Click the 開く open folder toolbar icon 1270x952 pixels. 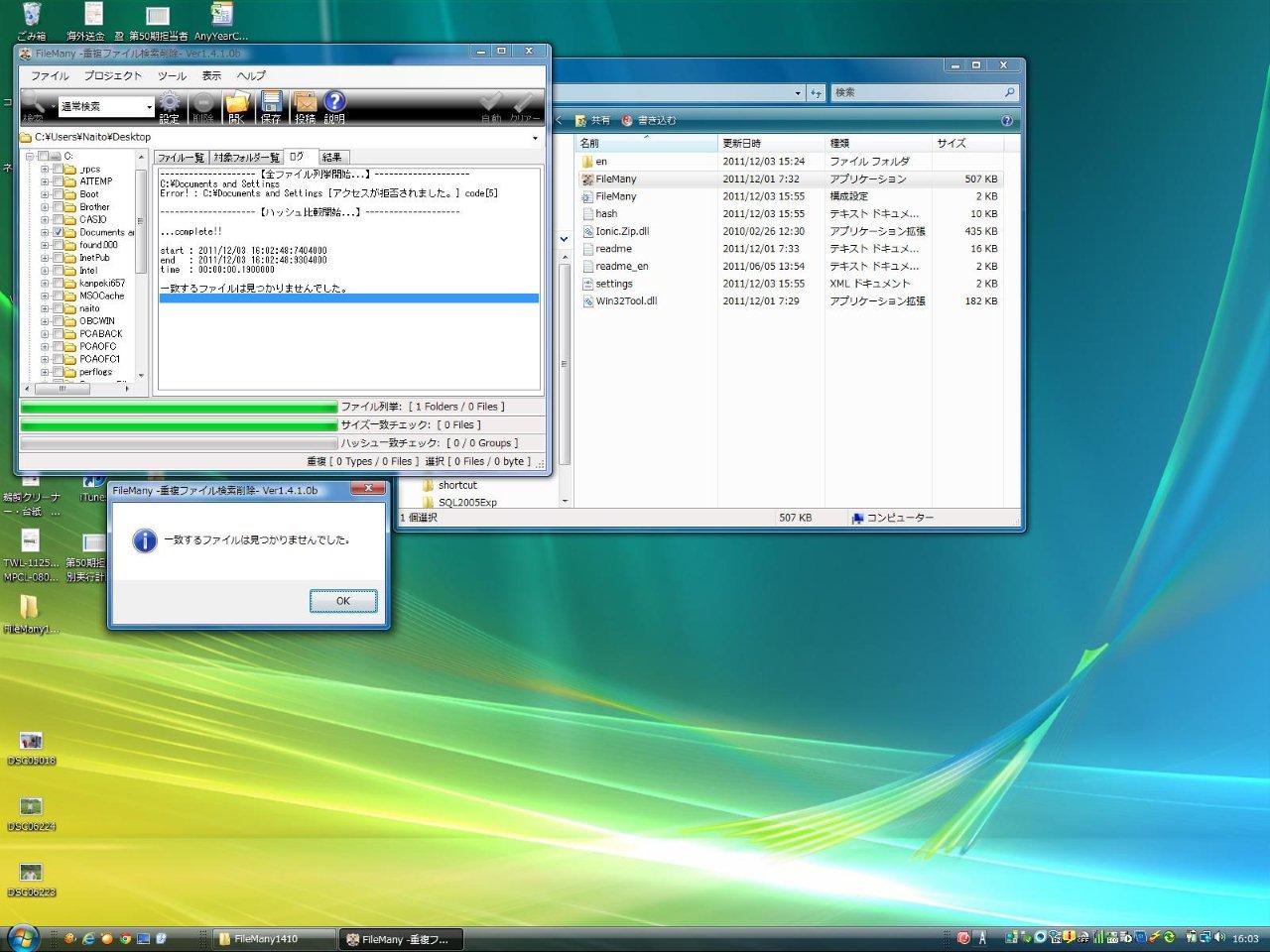click(236, 105)
